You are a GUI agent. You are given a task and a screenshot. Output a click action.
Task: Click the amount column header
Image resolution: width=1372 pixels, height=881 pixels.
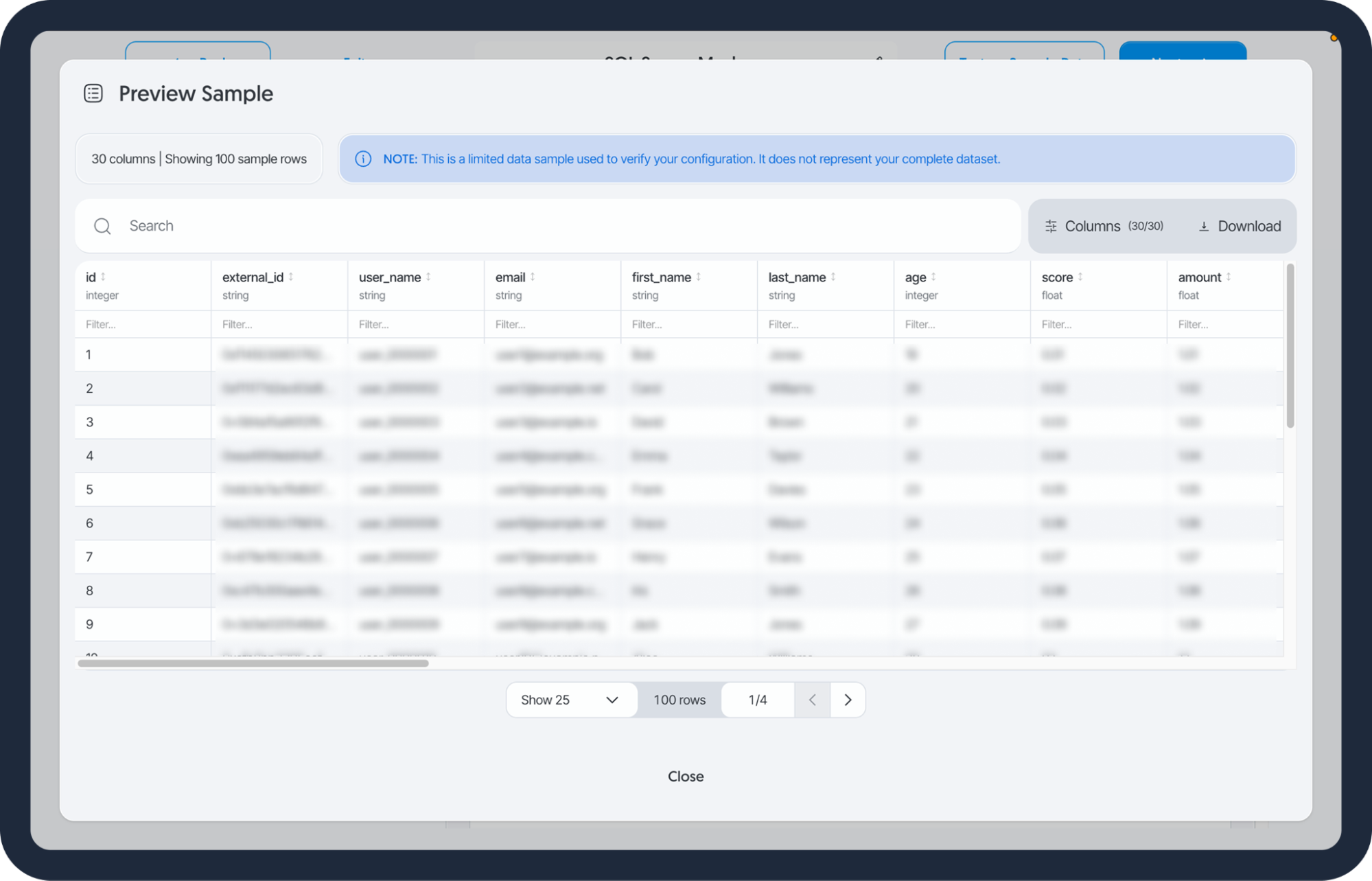(x=1225, y=286)
